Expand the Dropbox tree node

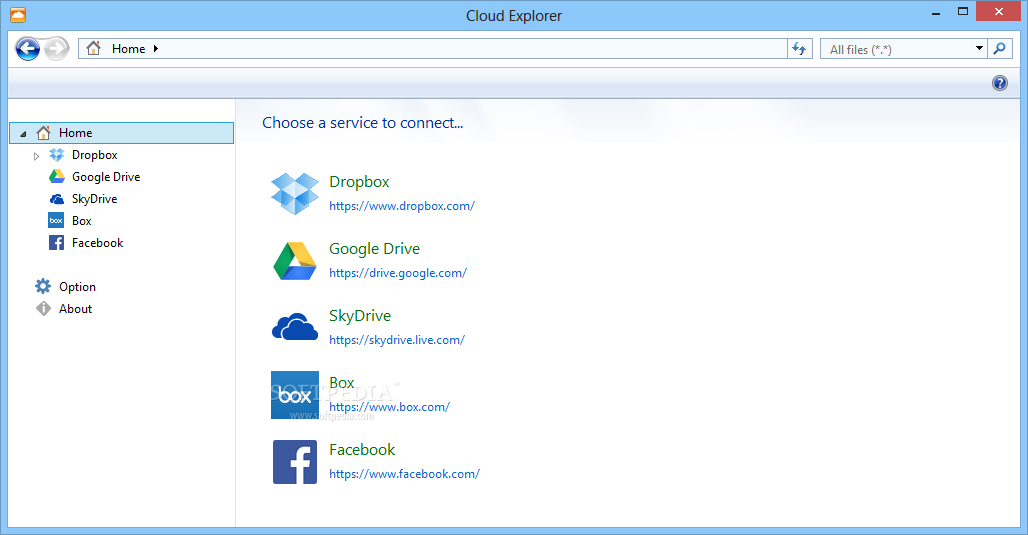click(36, 155)
